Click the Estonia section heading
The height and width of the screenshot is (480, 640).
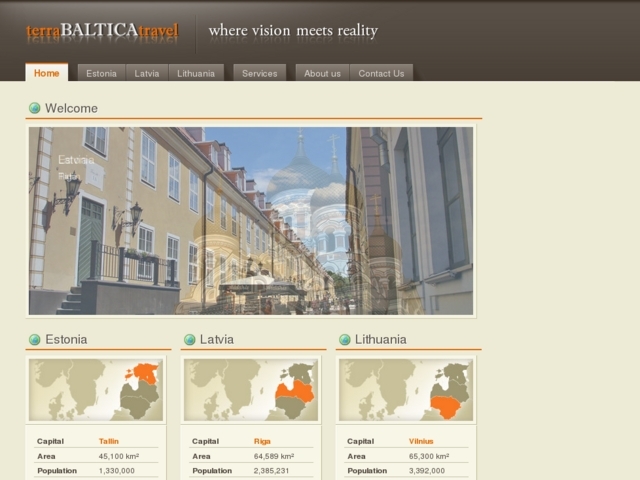pos(66,339)
